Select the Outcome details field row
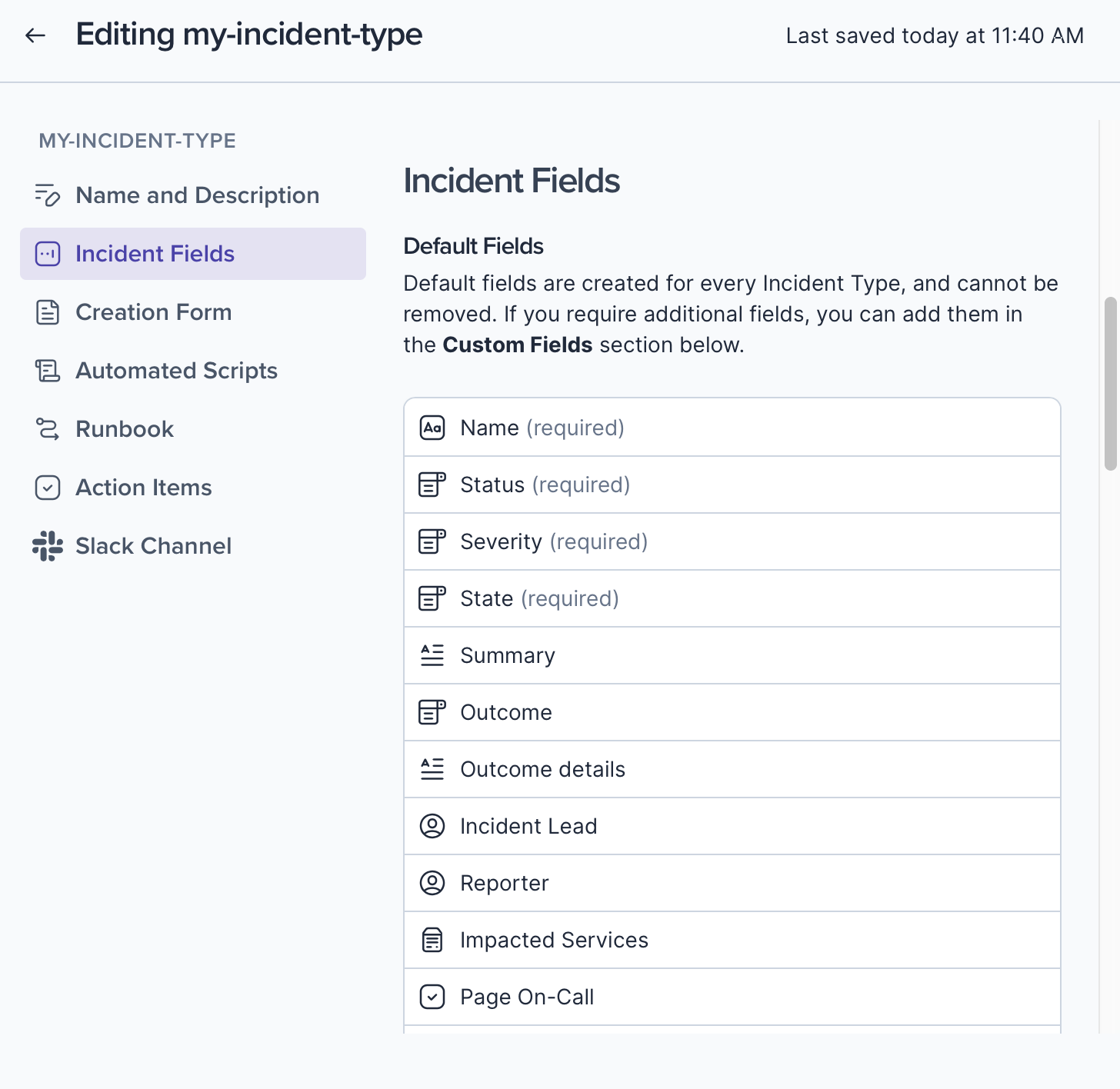This screenshot has width=1120, height=1089. (731, 769)
